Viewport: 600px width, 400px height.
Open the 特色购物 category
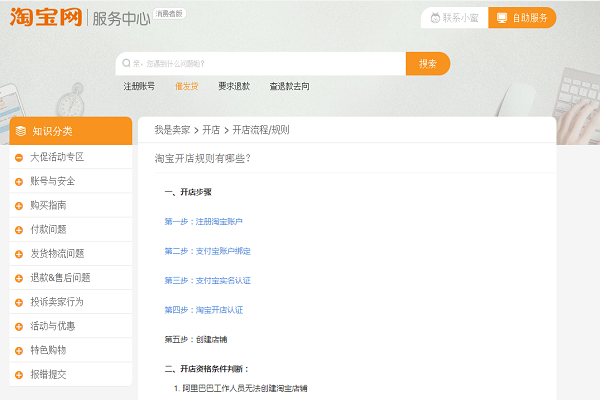48,350
